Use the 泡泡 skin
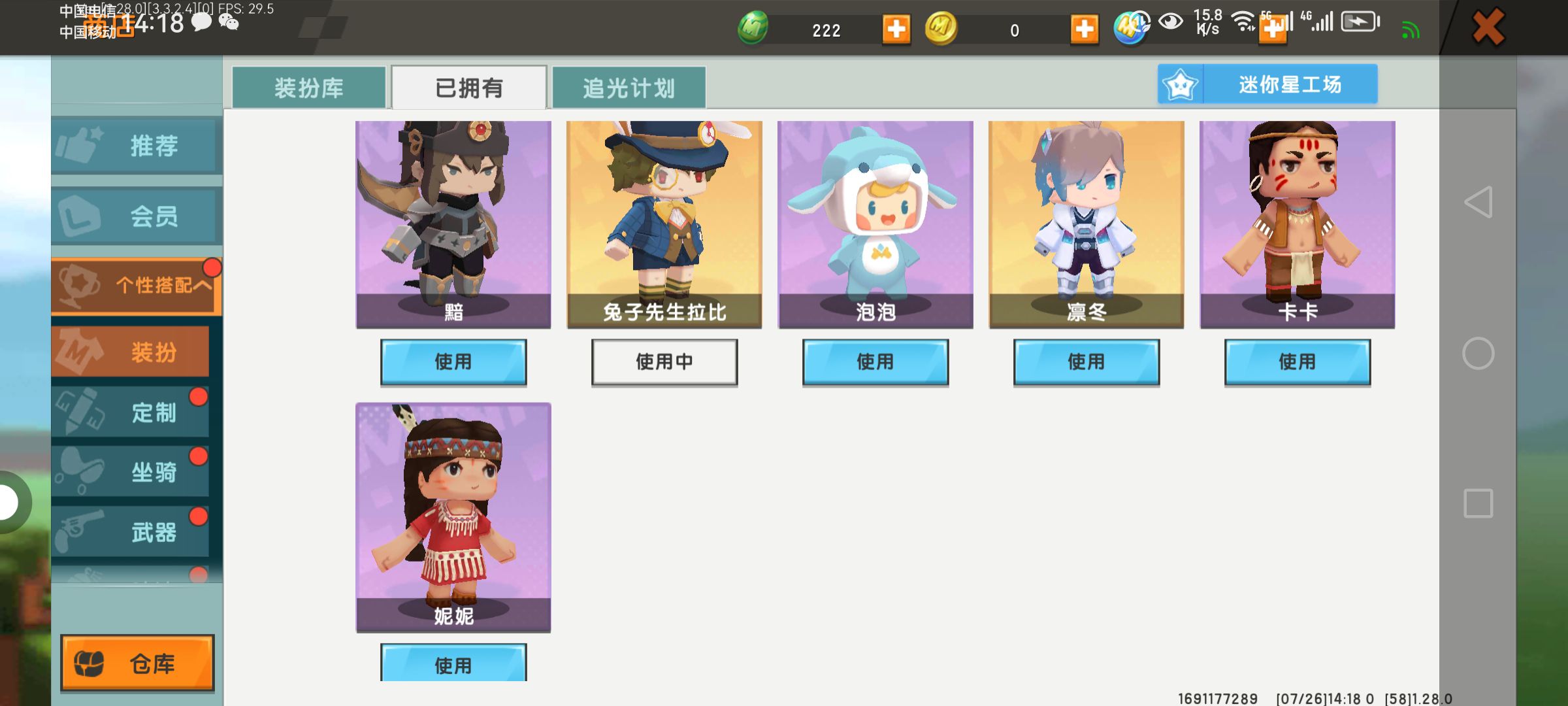This screenshot has height=706, width=1568. pos(875,361)
